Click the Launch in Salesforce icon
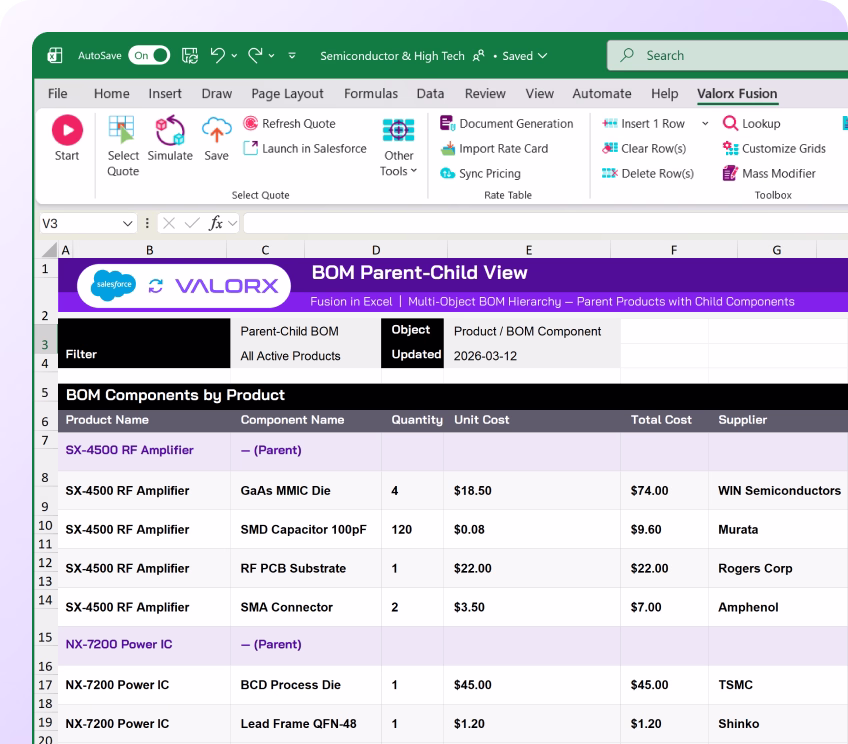The width and height of the screenshot is (848, 744). click(x=250, y=148)
